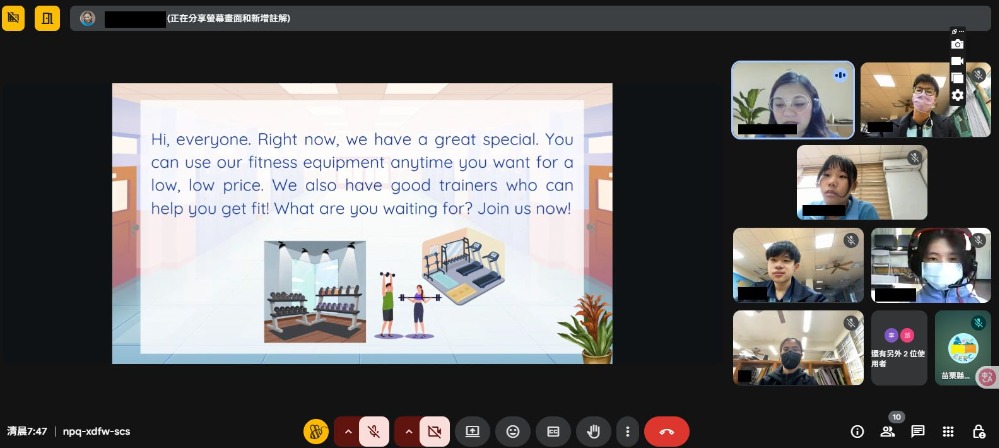The height and width of the screenshot is (448, 999).
Task: Click the yellow bee extension icon
Action: point(316,431)
